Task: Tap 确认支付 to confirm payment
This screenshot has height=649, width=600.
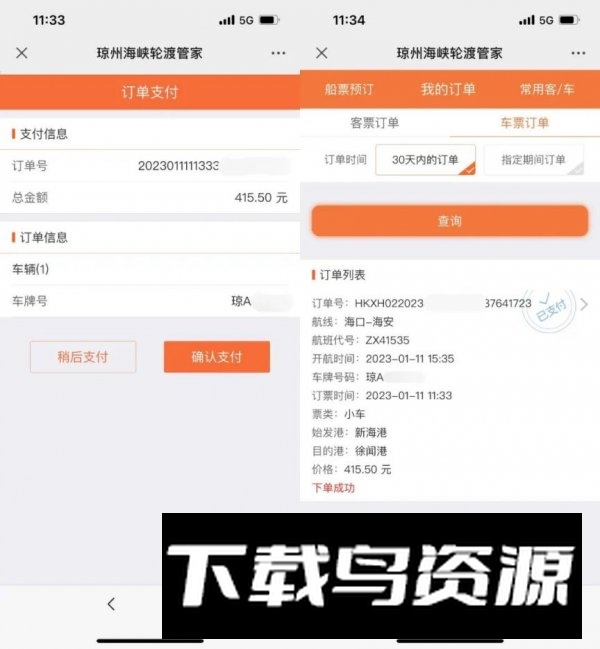Action: 217,357
